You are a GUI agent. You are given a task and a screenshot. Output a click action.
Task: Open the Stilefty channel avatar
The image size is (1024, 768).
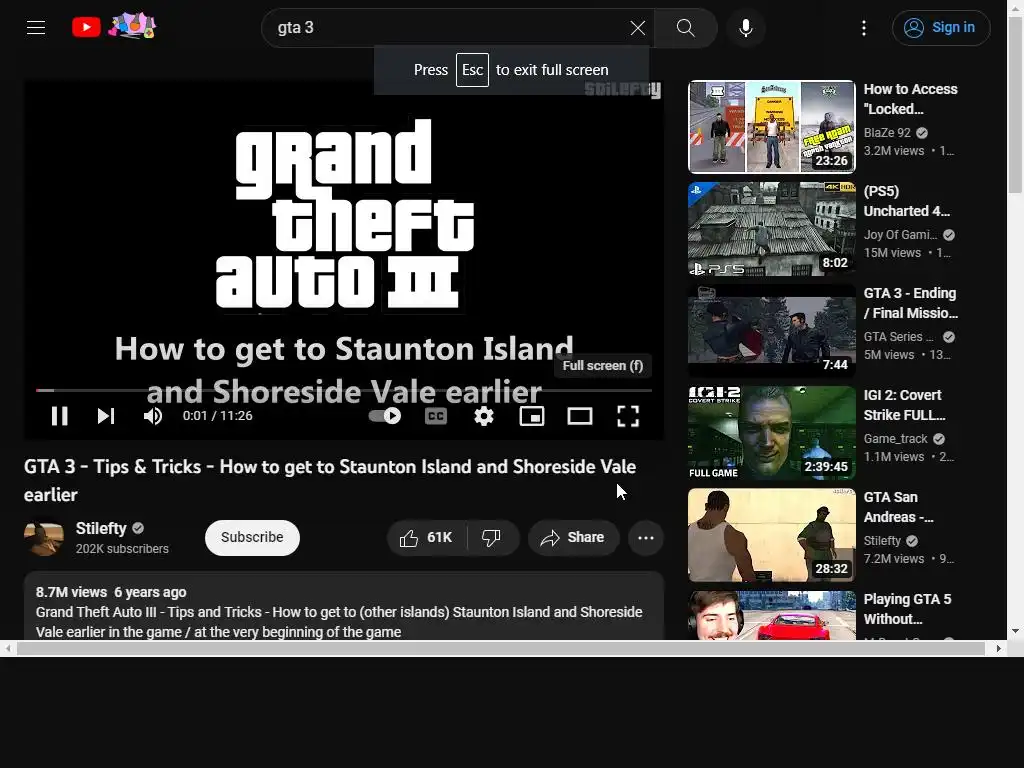coord(44,537)
